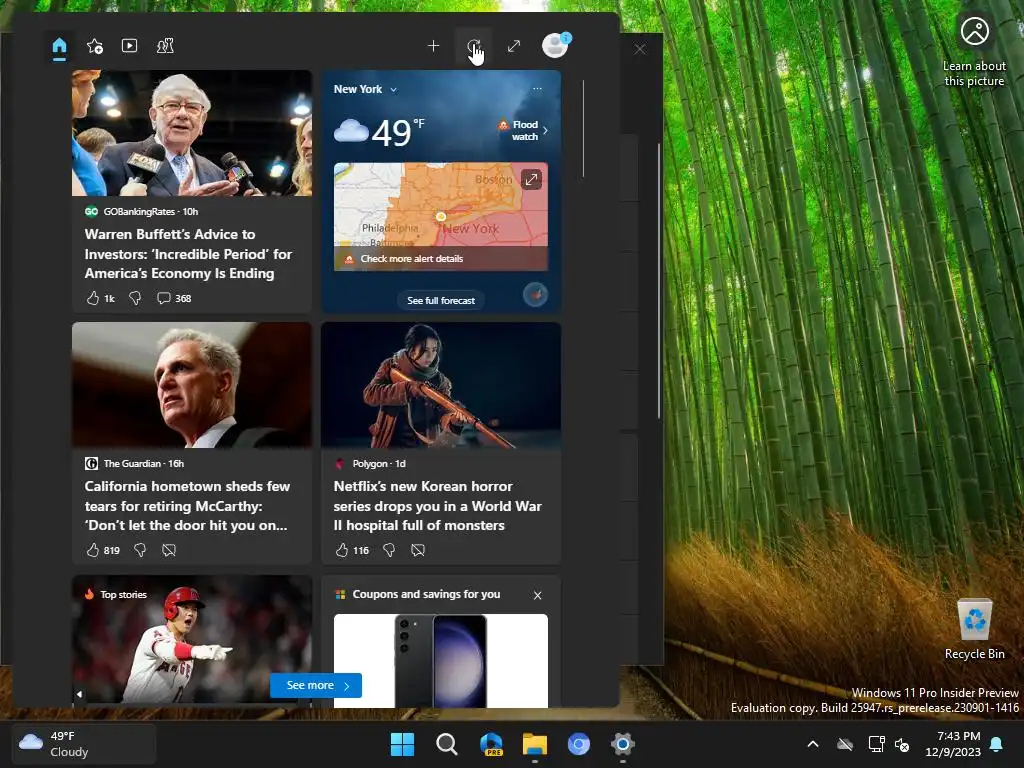Click the See more button
Viewport: 1024px width, 768px height.
tap(316, 686)
